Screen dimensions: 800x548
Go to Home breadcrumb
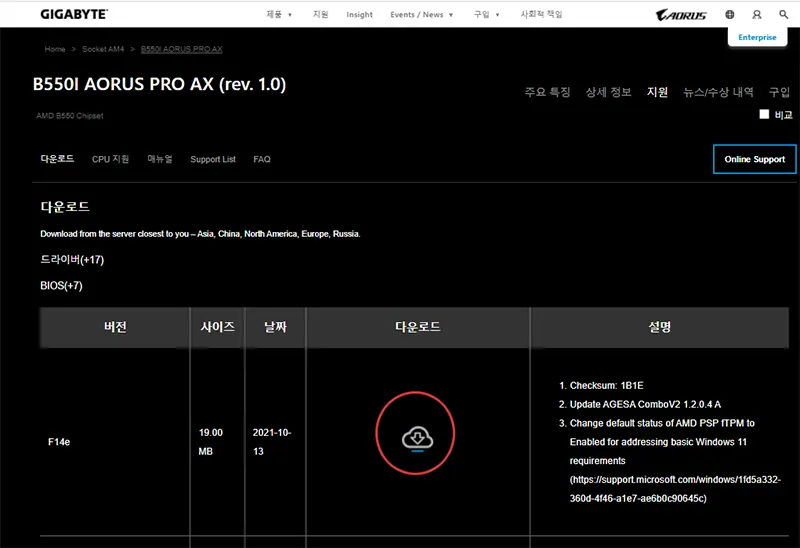55,49
